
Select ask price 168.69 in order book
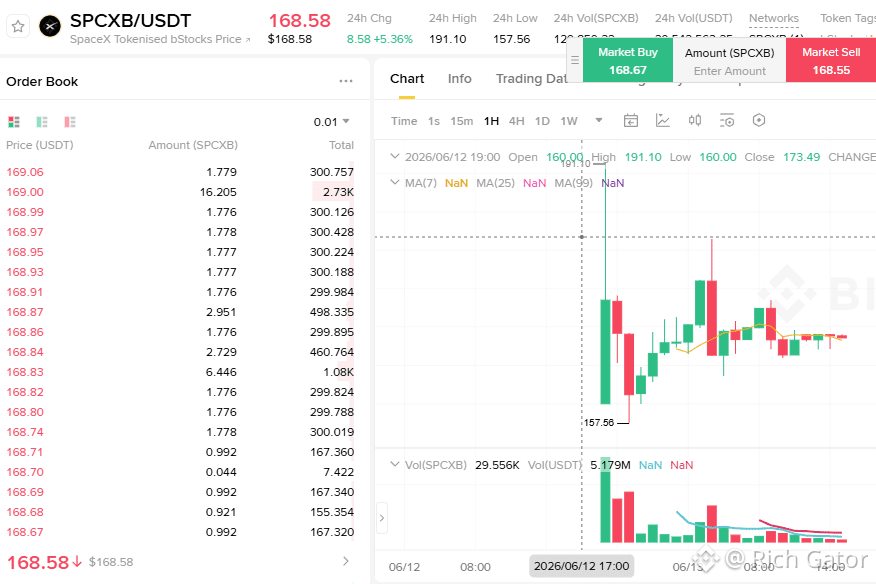click(25, 492)
